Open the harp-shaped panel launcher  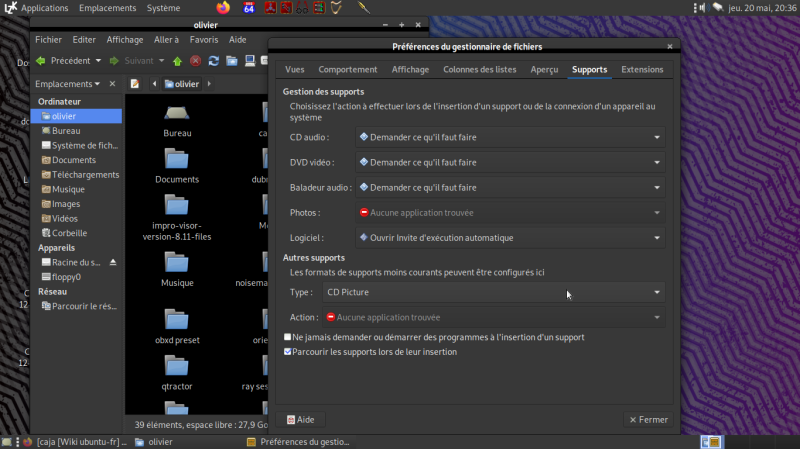click(336, 8)
